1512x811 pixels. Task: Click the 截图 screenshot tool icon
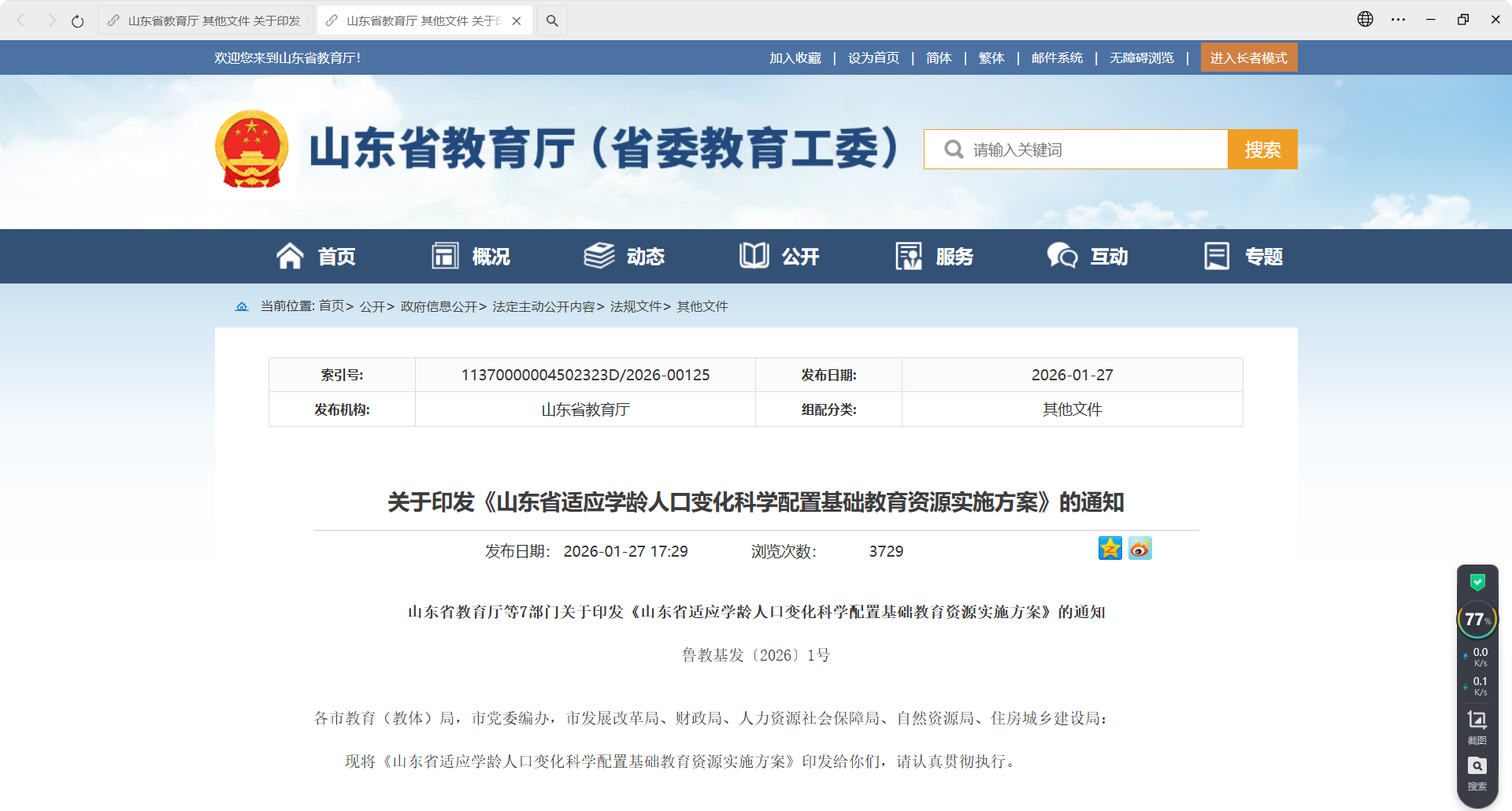[1477, 728]
